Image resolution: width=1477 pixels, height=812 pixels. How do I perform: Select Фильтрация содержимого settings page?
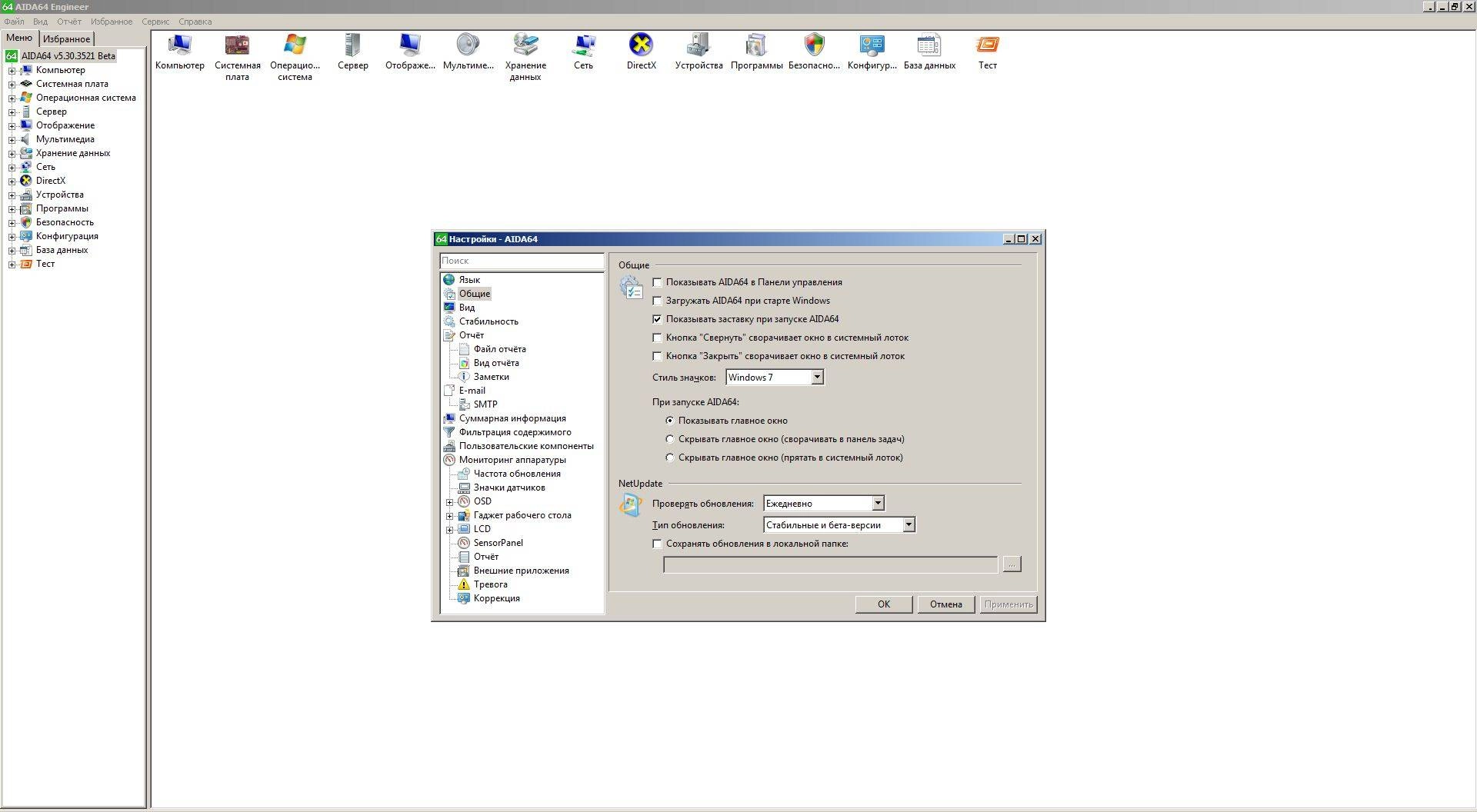515,432
